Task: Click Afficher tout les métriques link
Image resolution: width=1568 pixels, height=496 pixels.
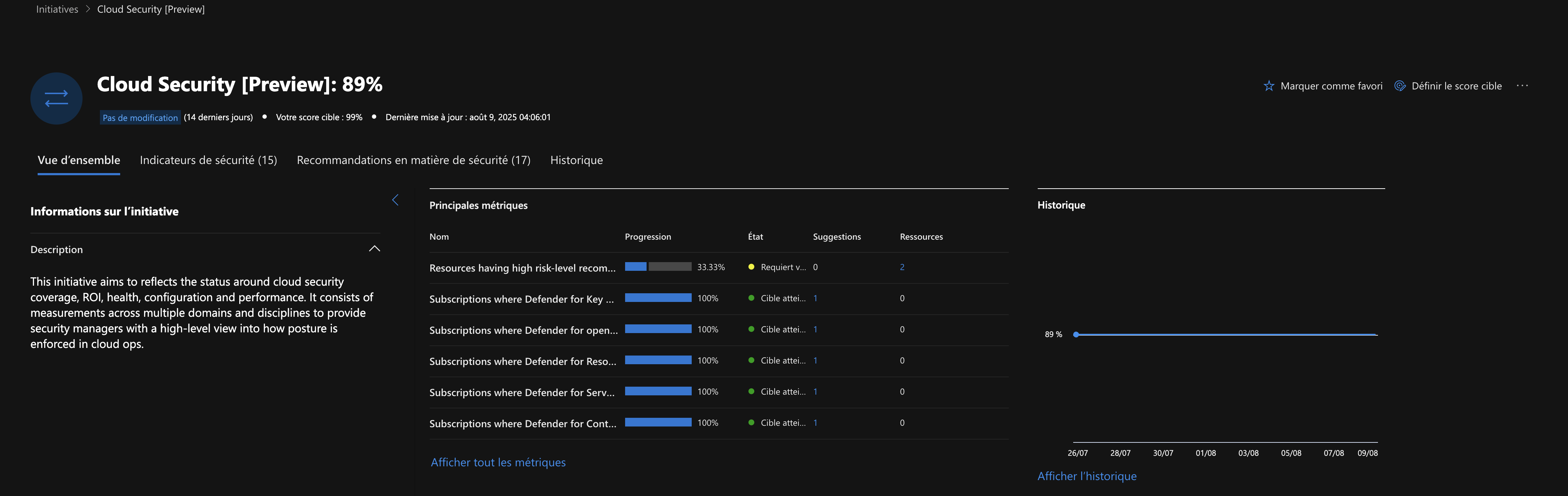Action: pyautogui.click(x=498, y=463)
